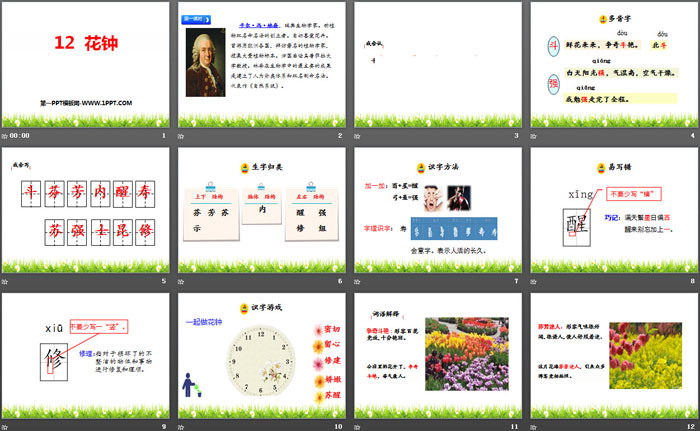Select slide 11 with the tulip garden photo

coord(438,356)
